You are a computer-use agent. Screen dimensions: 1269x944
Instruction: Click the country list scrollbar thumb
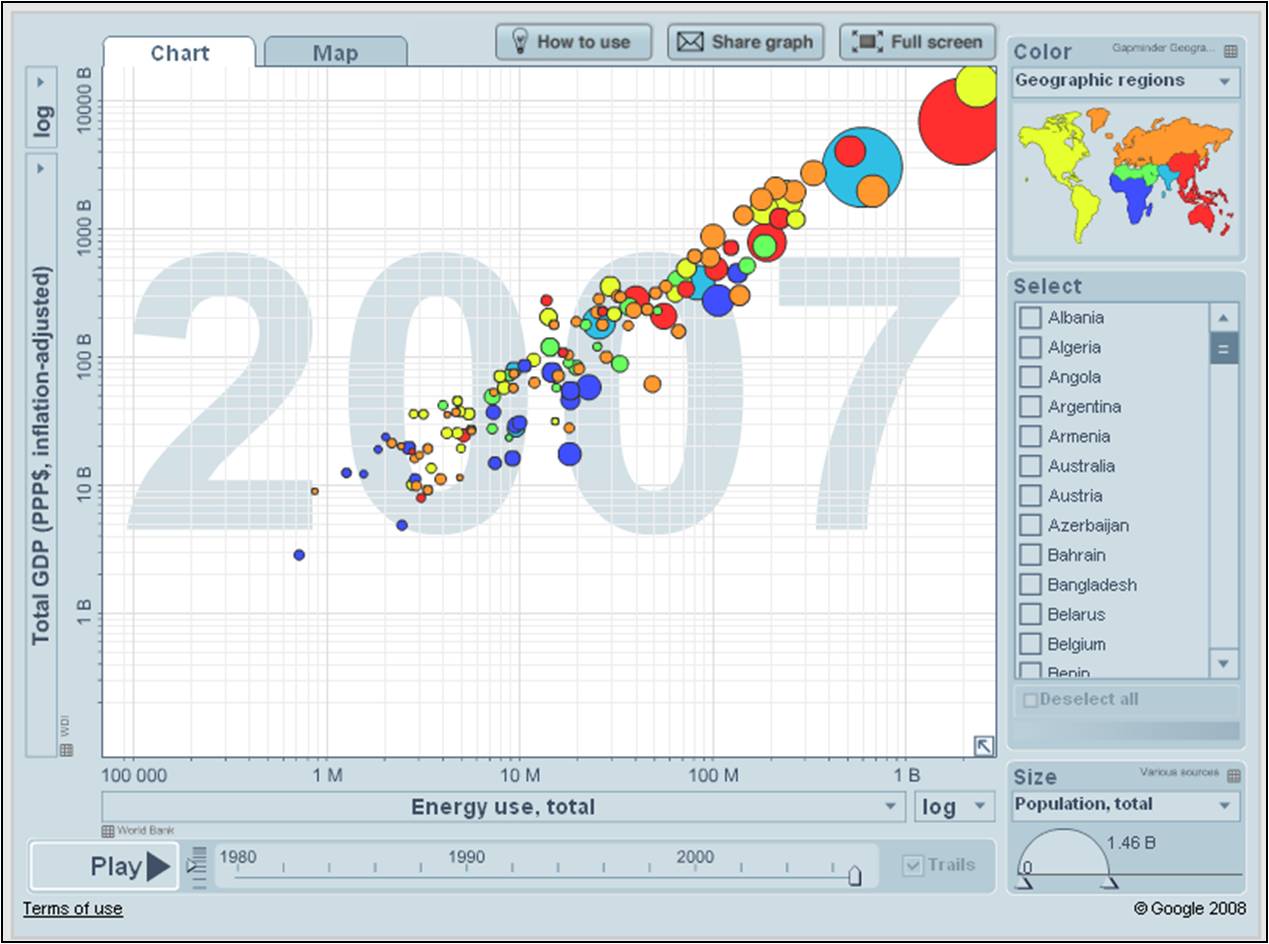pos(1224,349)
